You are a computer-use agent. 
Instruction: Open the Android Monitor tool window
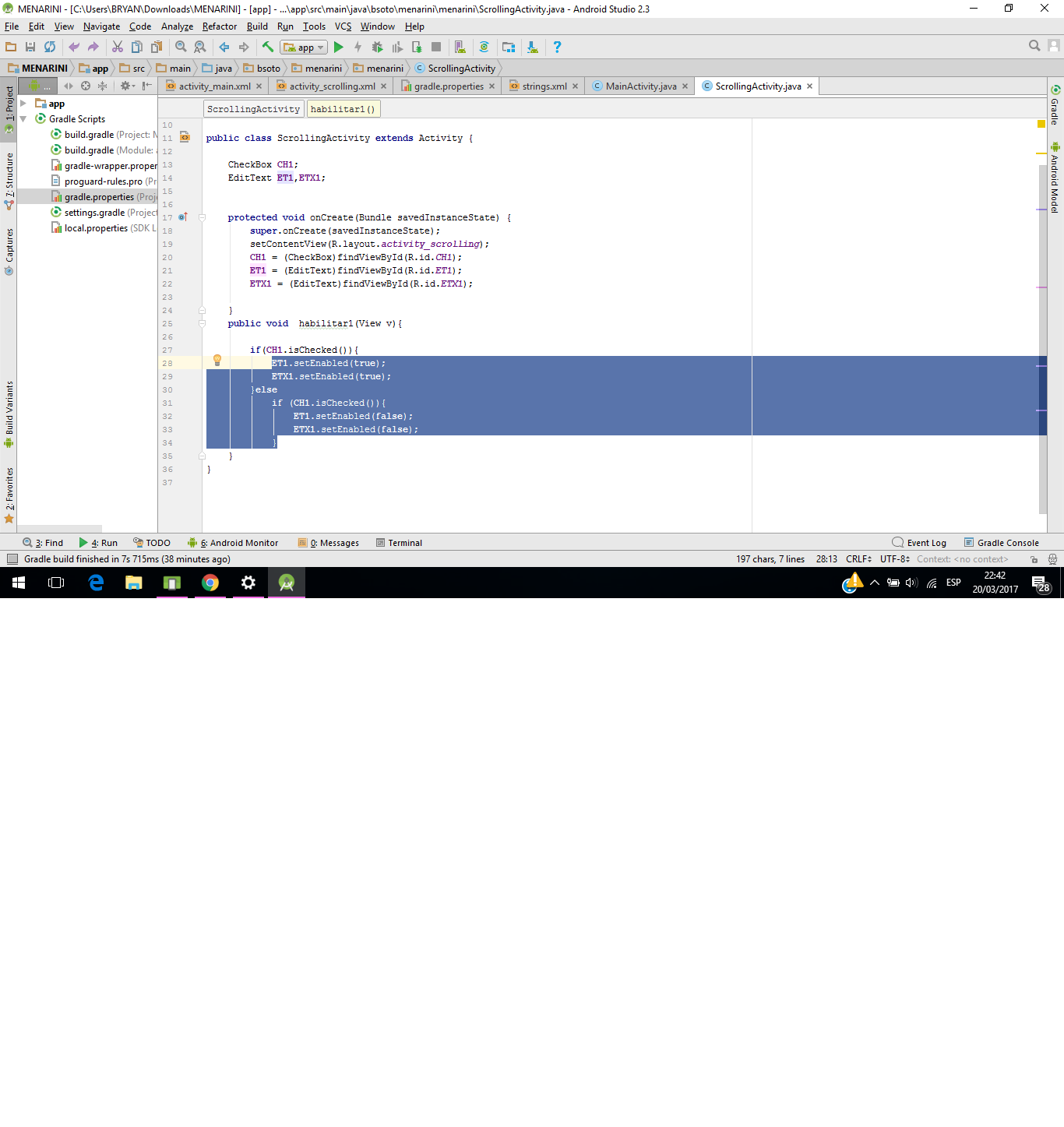233,543
